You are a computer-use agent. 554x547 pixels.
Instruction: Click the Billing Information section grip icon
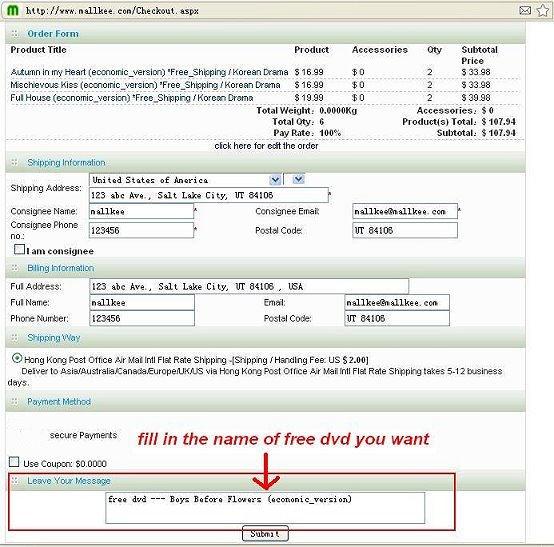click(x=14, y=267)
